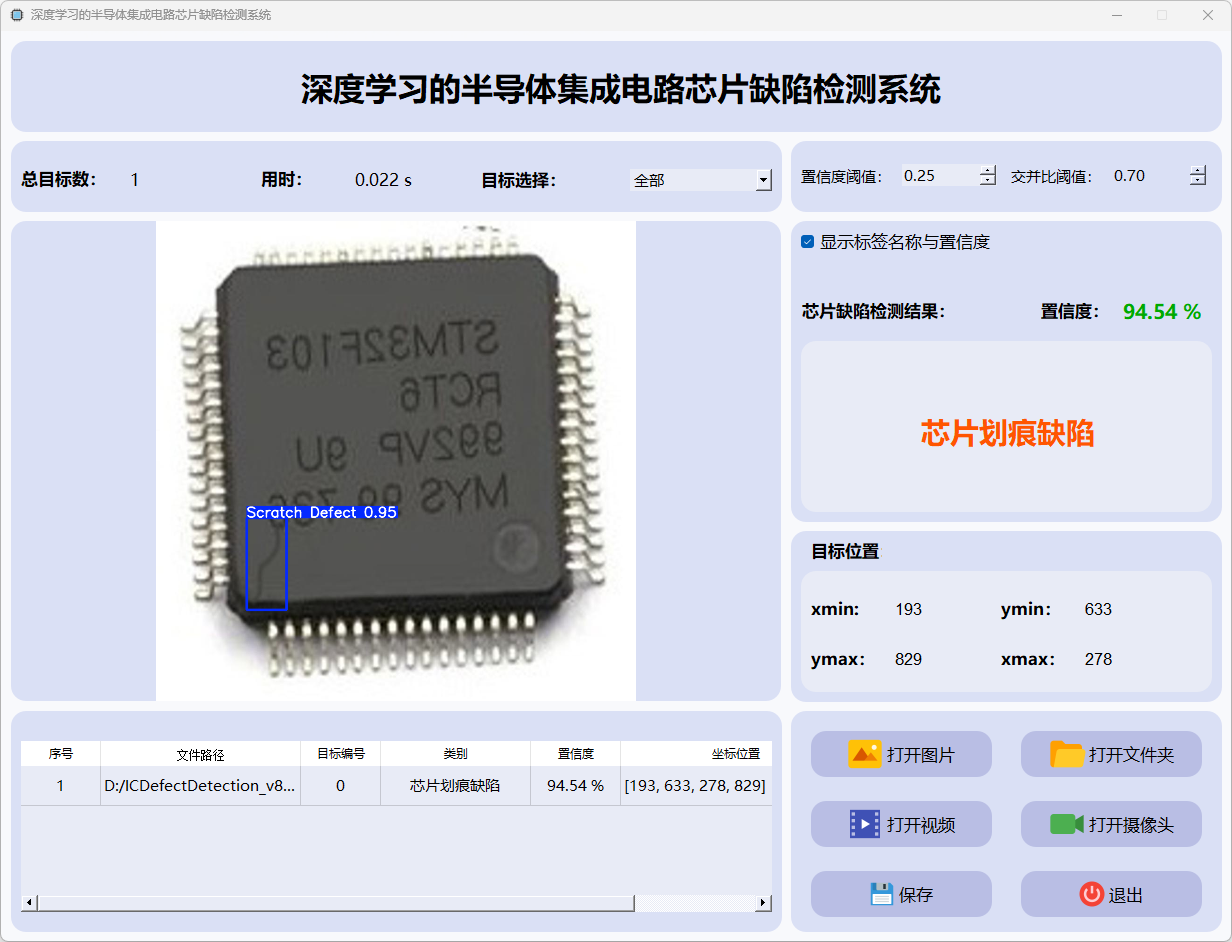The height and width of the screenshot is (942, 1232).
Task: Click the 目标编号 cell value 0
Action: coord(340,786)
